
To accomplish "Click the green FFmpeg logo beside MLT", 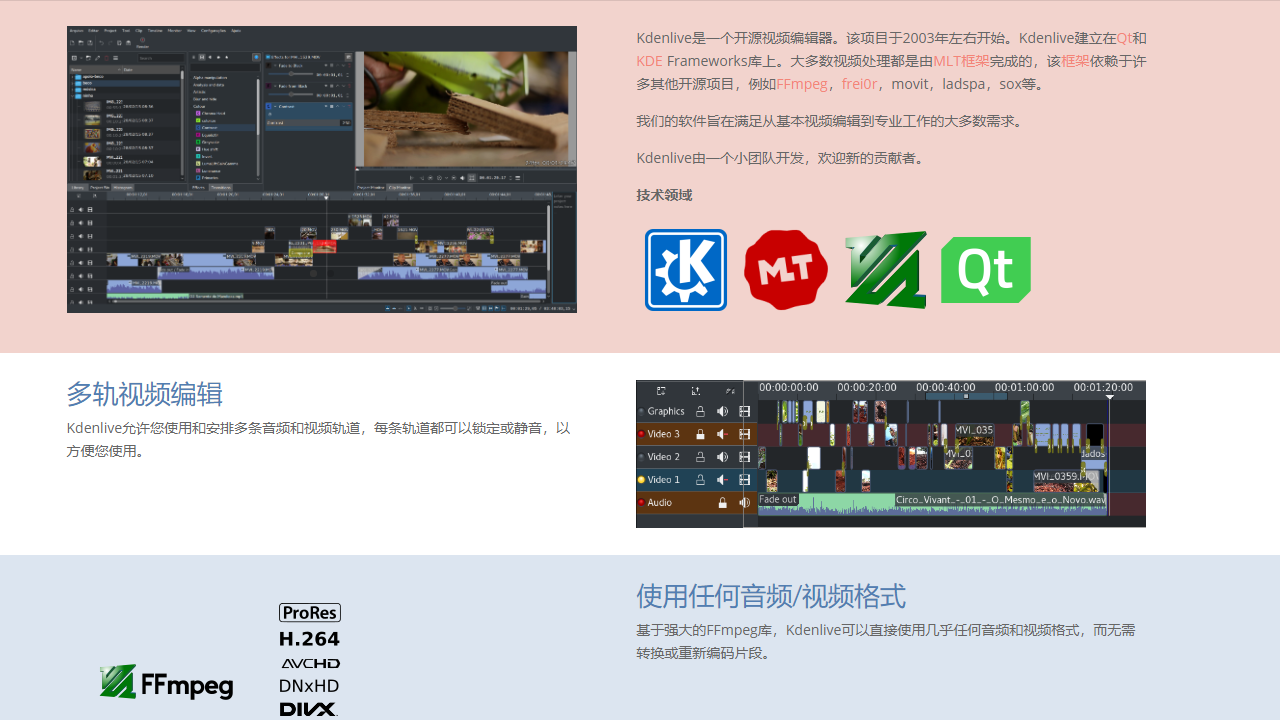I will pyautogui.click(x=886, y=270).
